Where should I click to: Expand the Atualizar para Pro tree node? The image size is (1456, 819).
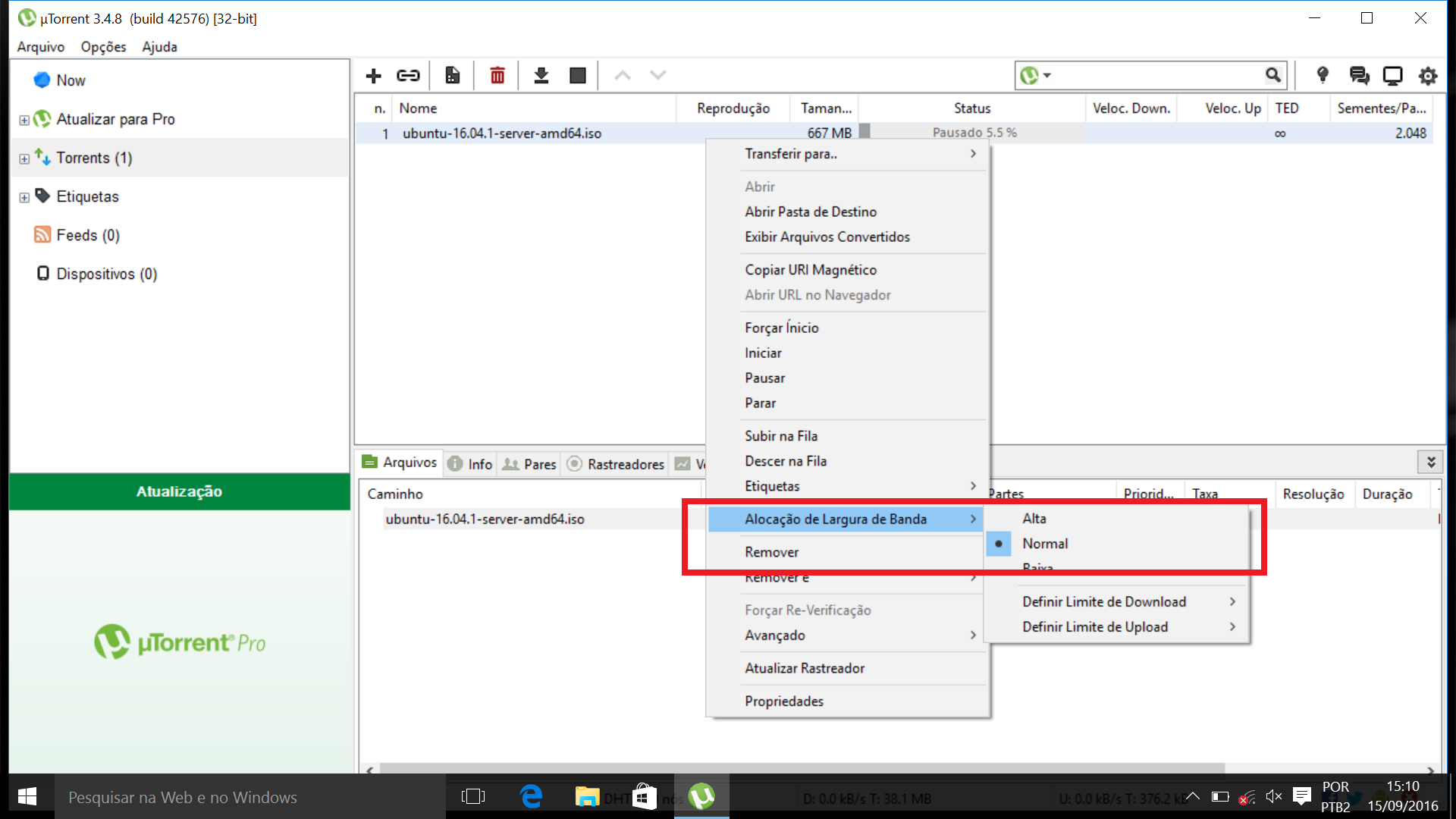(x=24, y=120)
